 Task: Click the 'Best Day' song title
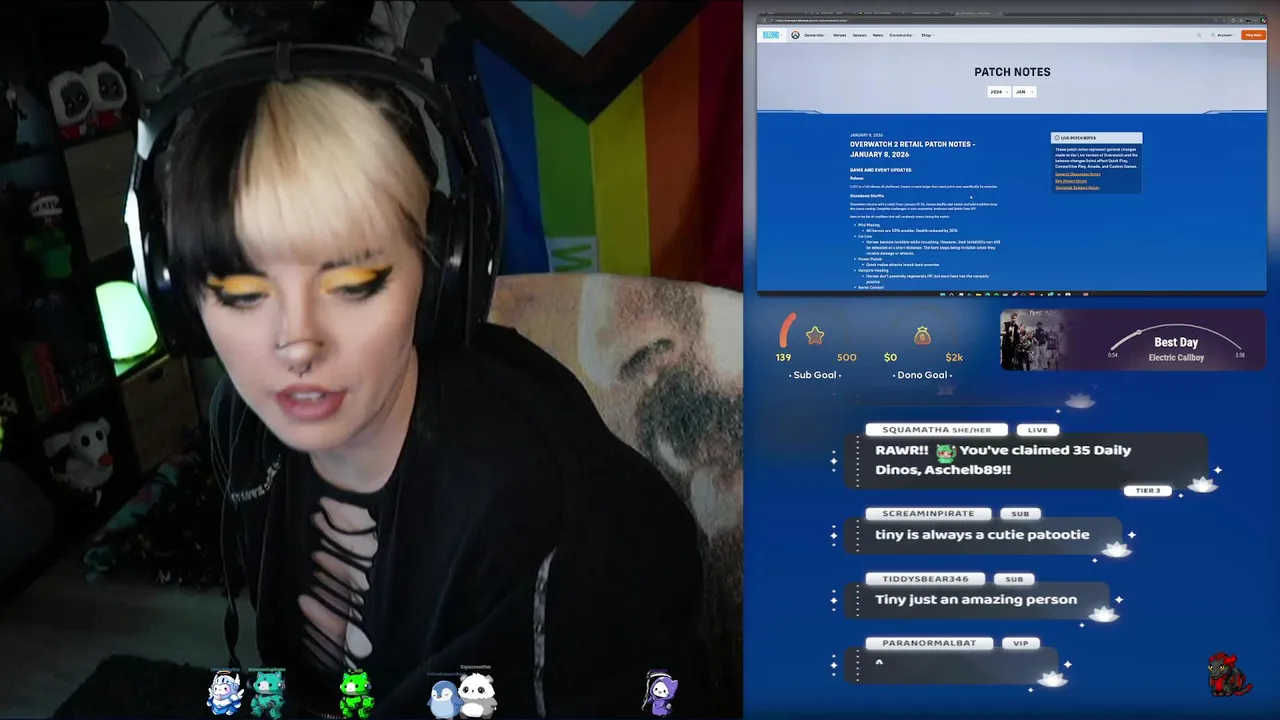coord(1176,342)
